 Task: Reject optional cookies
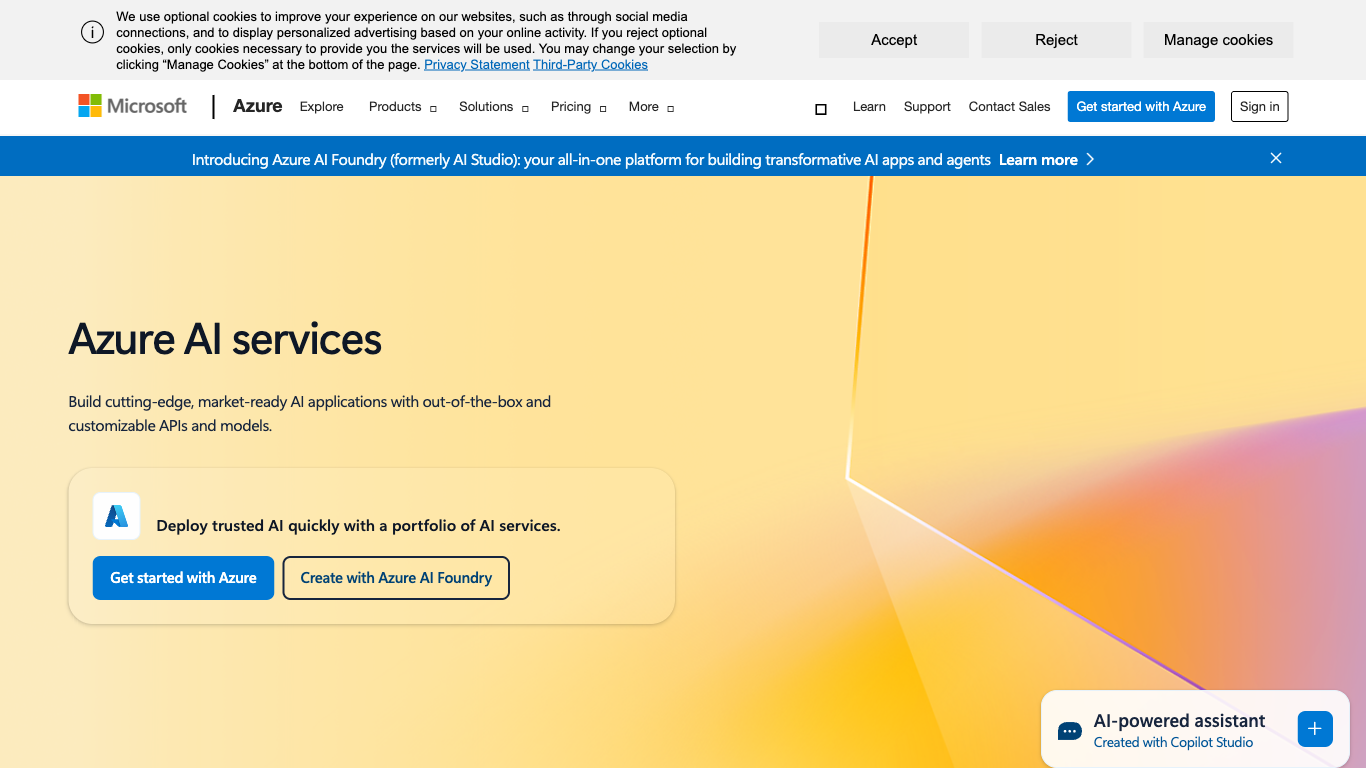tap(1056, 40)
